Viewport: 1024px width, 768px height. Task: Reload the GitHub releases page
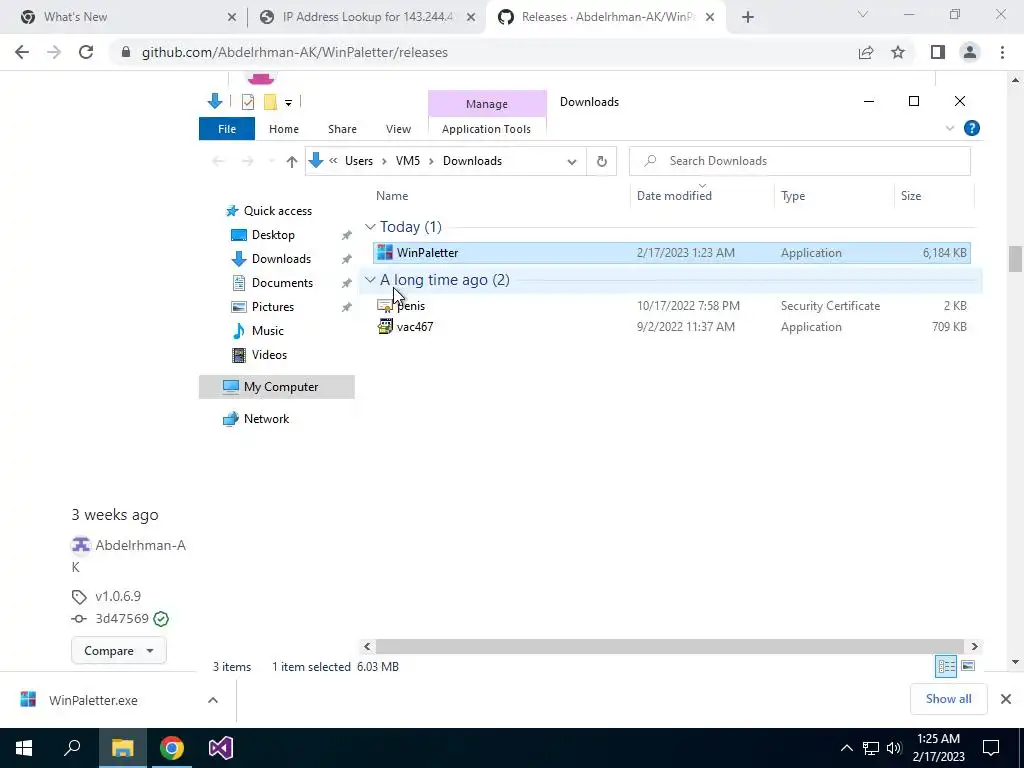(86, 52)
